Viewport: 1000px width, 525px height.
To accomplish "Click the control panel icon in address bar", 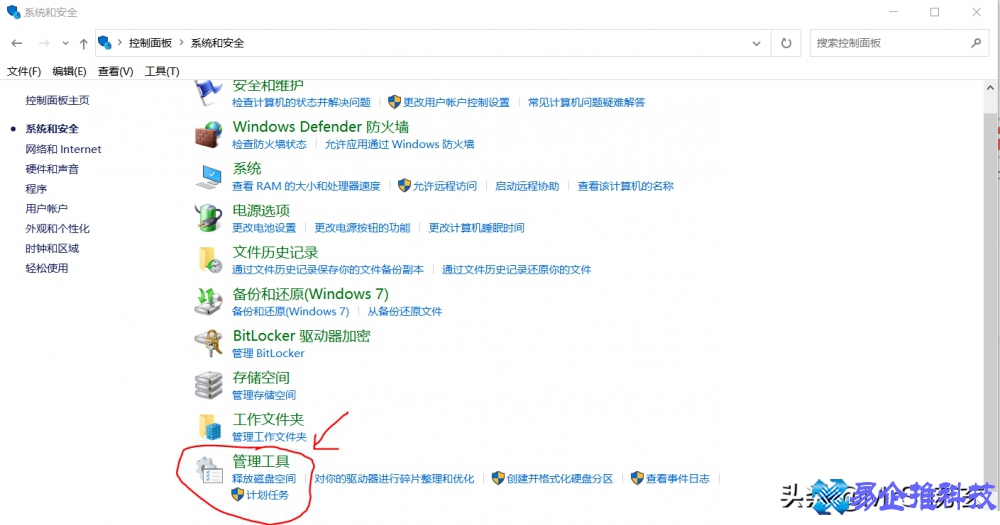I will (105, 43).
